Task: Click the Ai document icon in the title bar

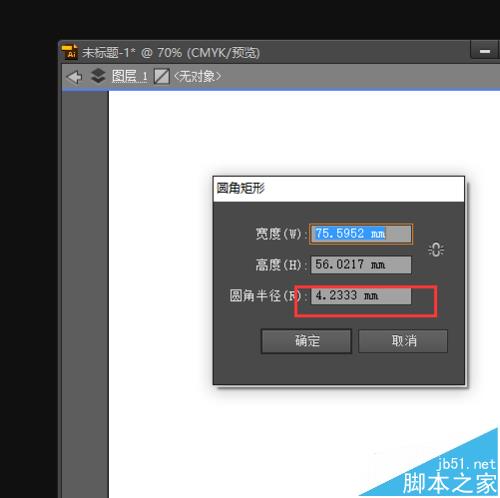Action: tap(69, 52)
